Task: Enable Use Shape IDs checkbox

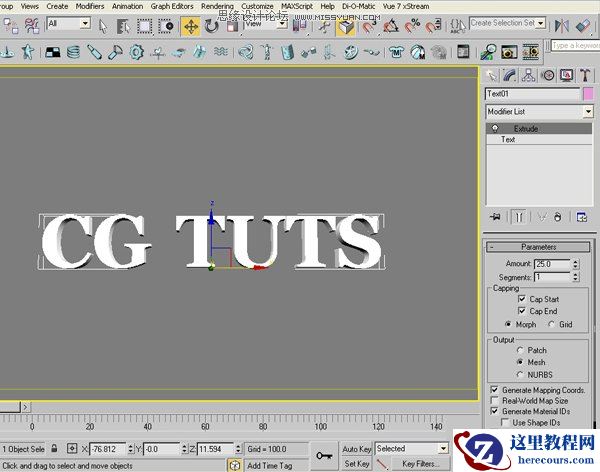Action: coord(505,422)
